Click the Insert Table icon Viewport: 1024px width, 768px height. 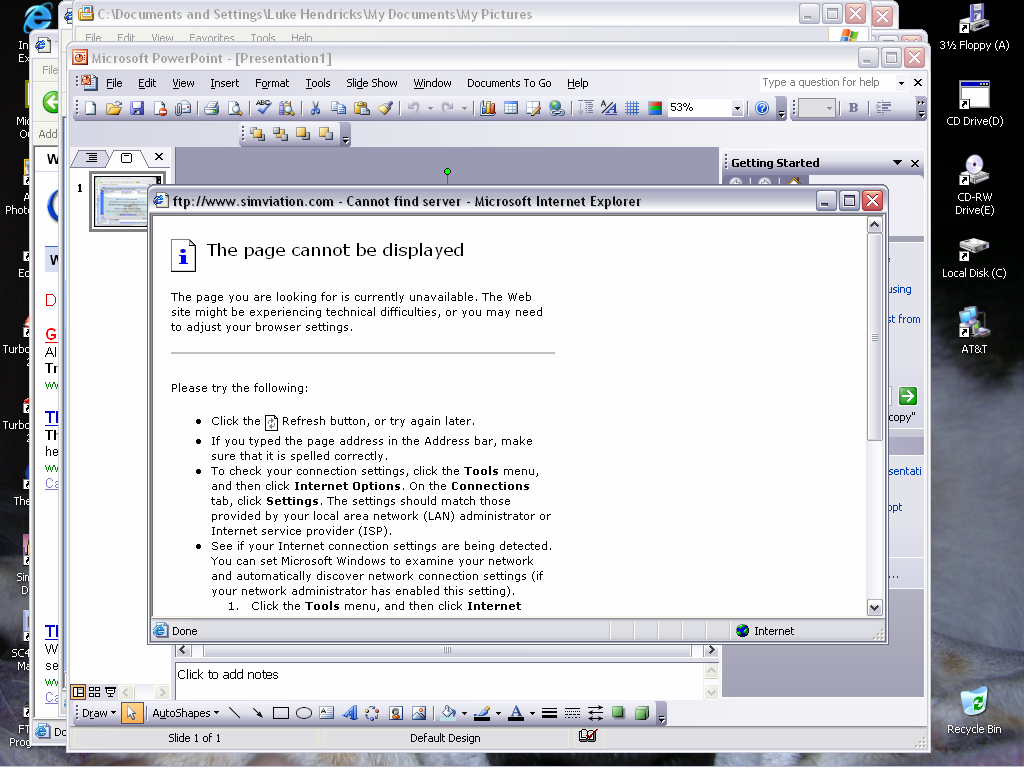click(511, 108)
